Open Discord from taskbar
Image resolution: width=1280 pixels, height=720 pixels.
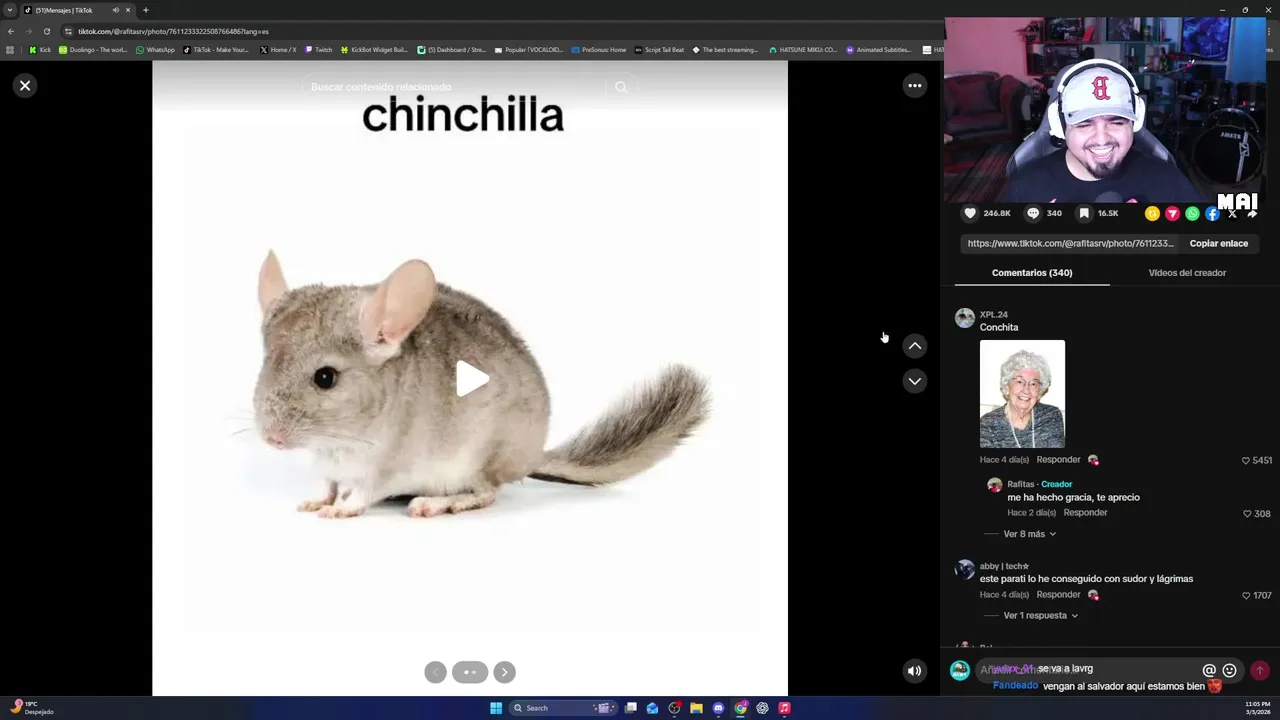click(718, 708)
